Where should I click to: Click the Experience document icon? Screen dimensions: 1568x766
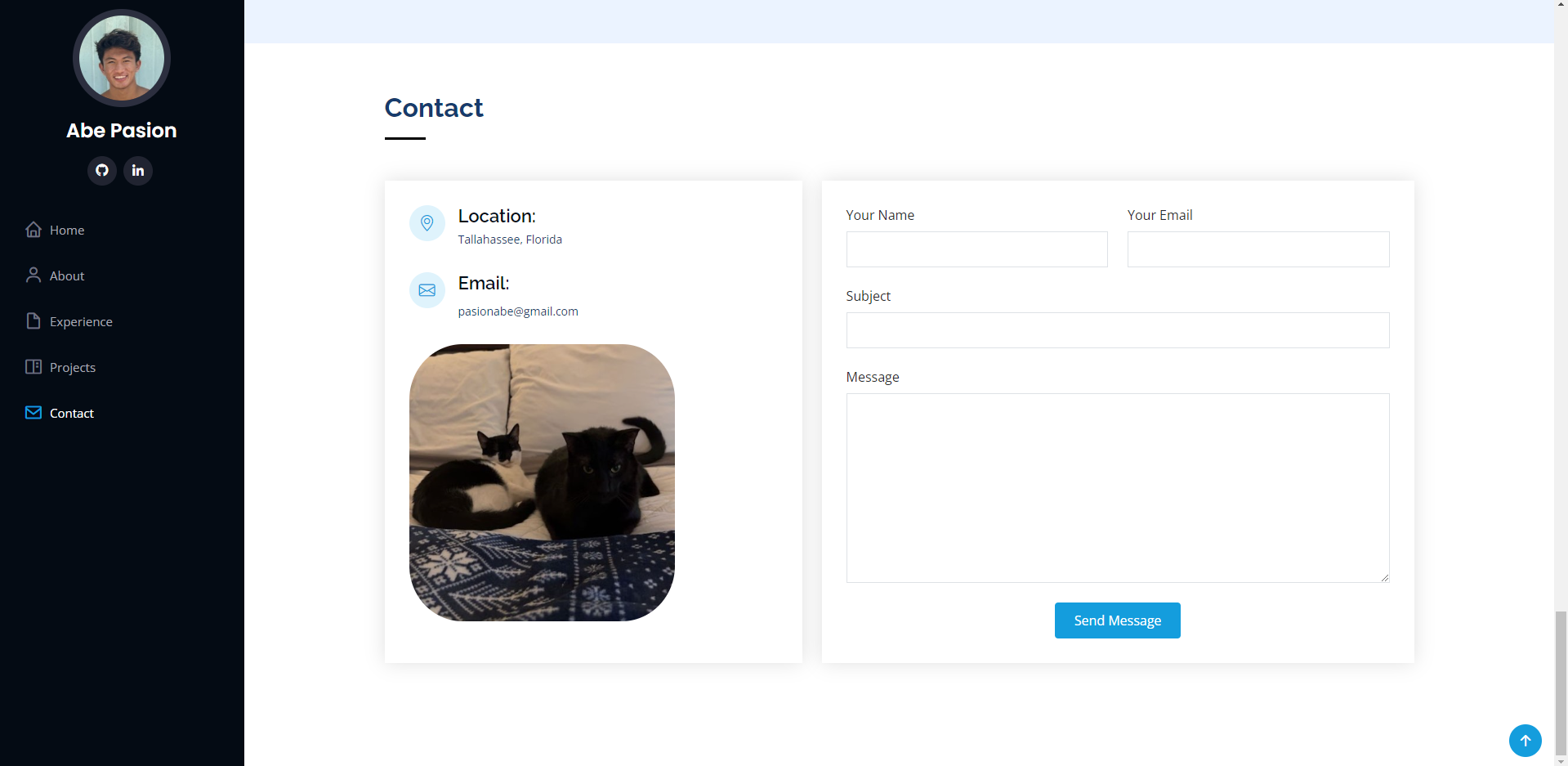point(34,321)
